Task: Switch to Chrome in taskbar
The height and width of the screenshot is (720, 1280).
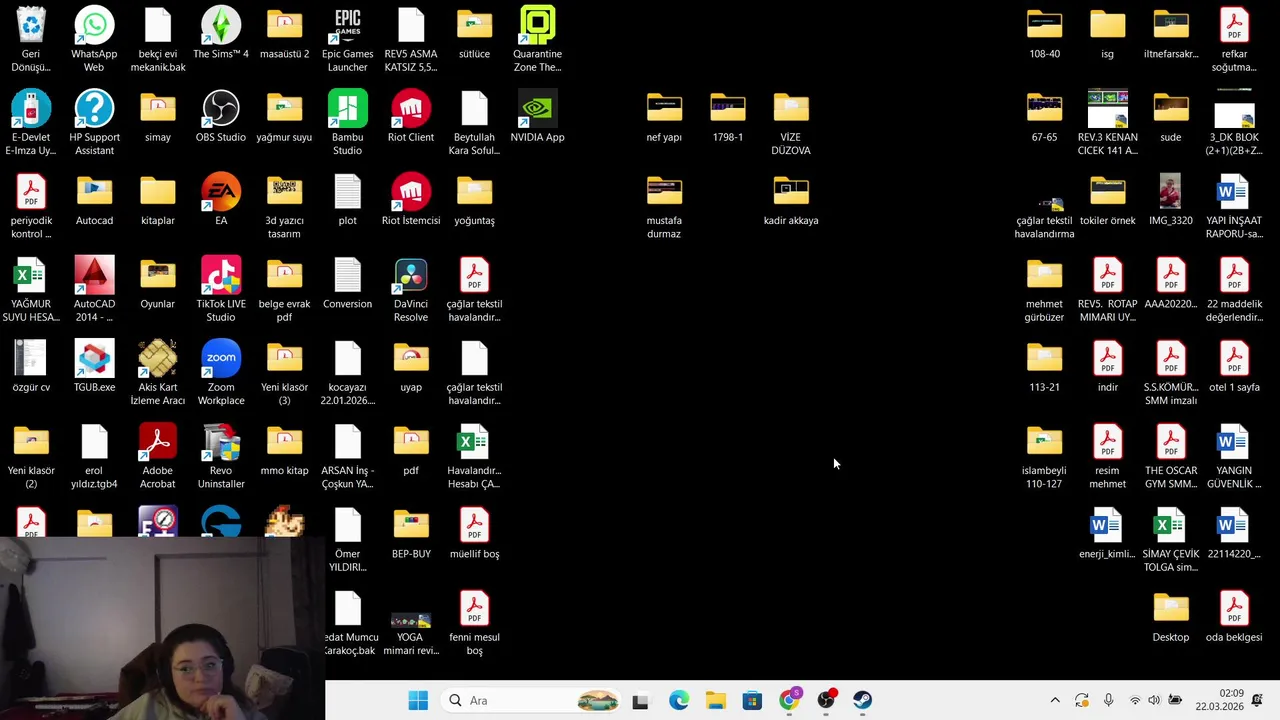Action: (789, 700)
